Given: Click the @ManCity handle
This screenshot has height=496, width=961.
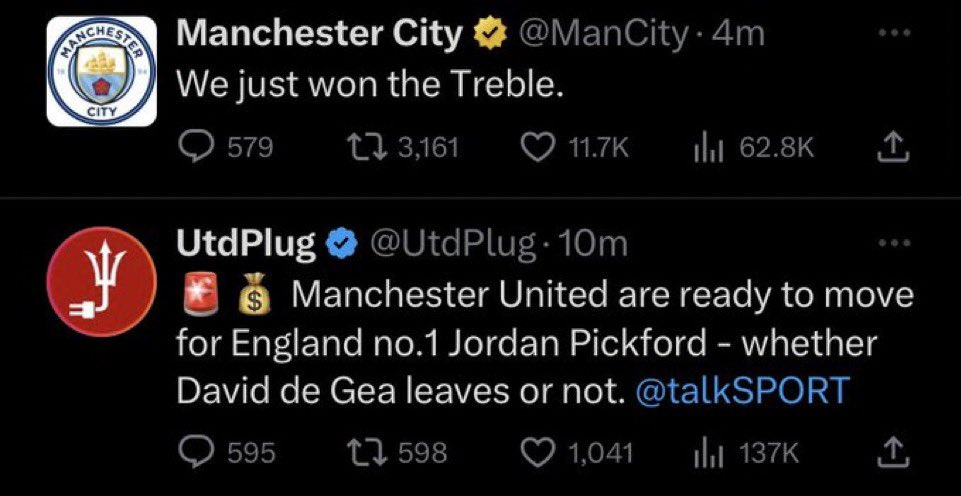Looking at the screenshot, I should [603, 35].
